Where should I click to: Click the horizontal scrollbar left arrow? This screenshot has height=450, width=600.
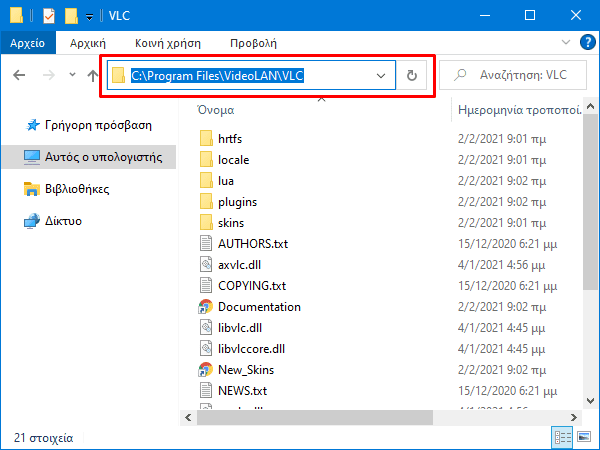click(188, 417)
